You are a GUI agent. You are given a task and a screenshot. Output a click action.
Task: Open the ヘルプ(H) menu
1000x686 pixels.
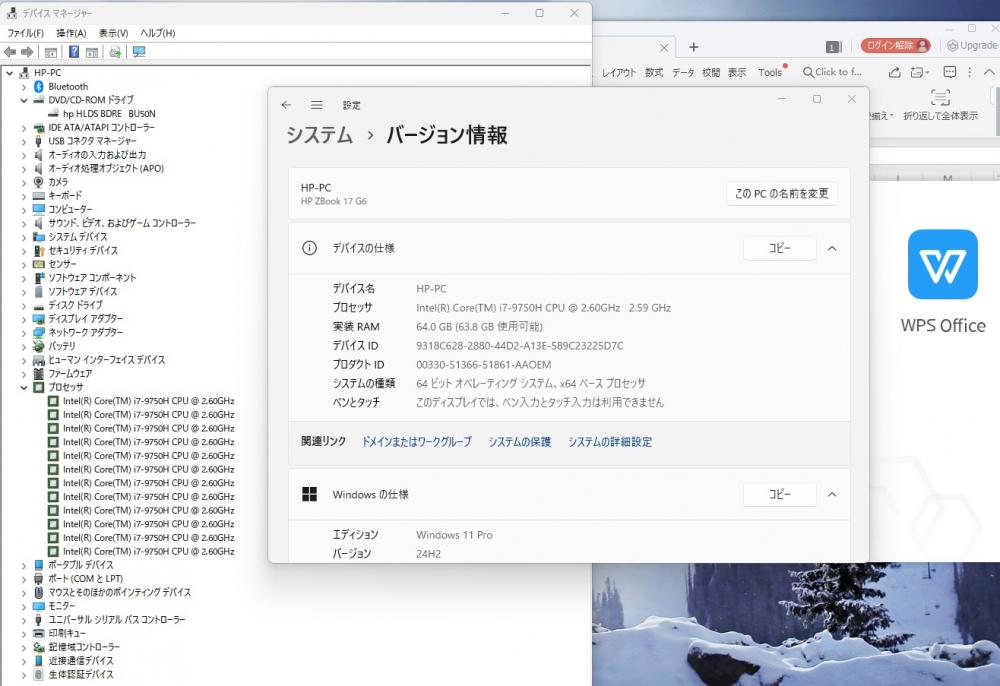tap(158, 33)
